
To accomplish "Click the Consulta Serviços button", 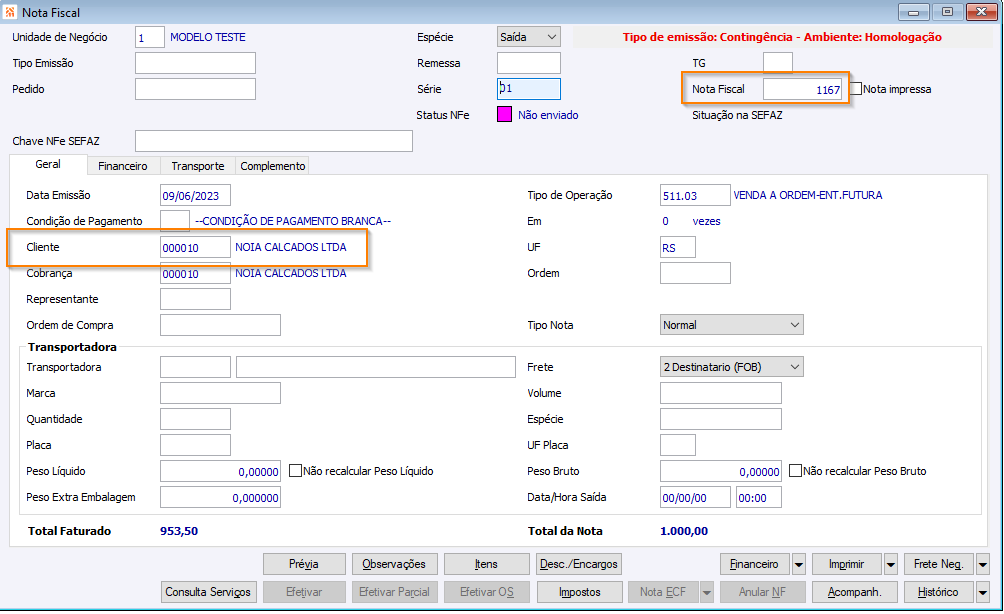I will [209, 592].
